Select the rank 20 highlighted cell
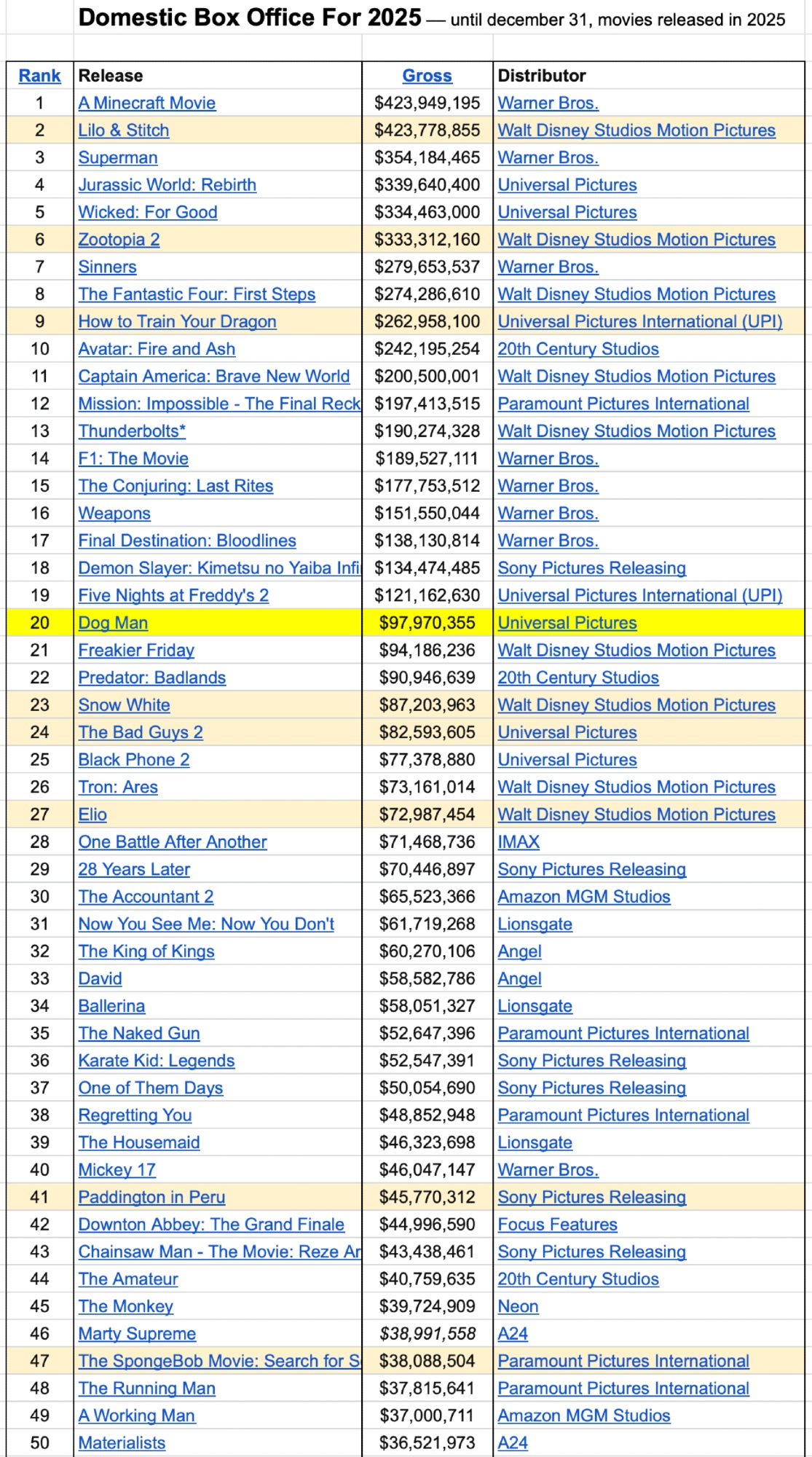 click(x=39, y=623)
